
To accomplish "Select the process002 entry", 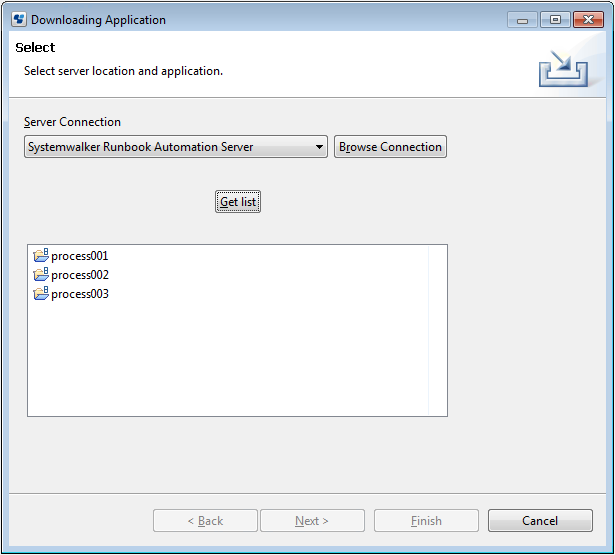I will (80, 275).
